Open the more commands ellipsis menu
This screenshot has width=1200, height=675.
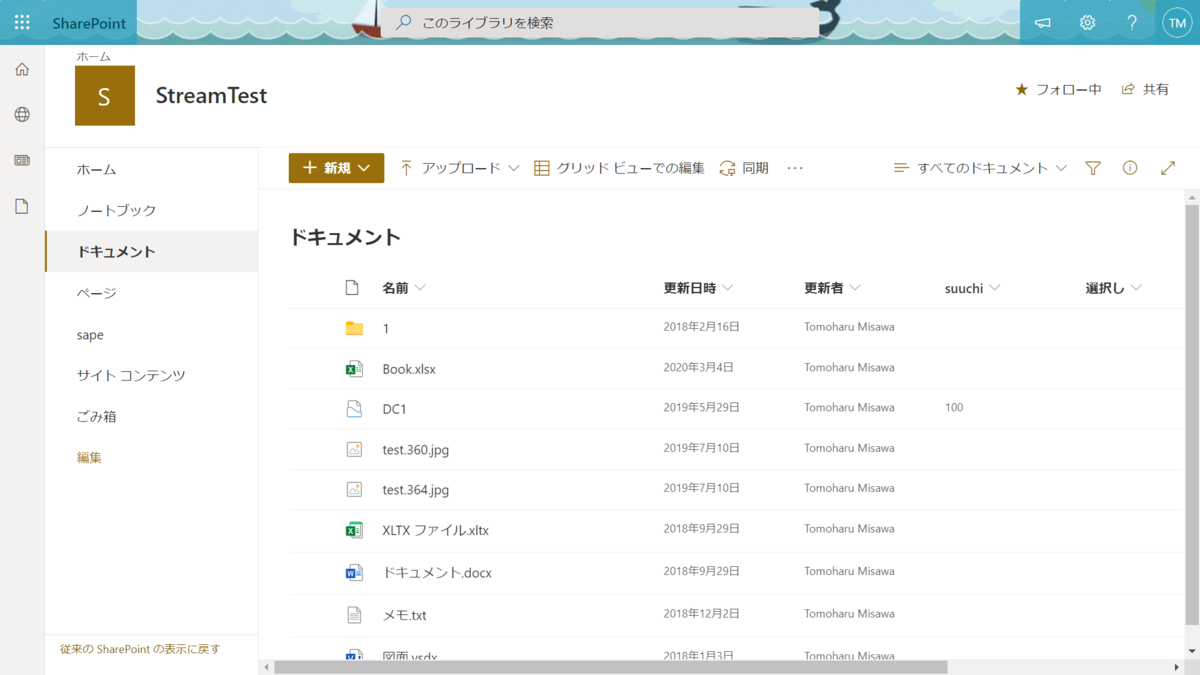(x=795, y=168)
